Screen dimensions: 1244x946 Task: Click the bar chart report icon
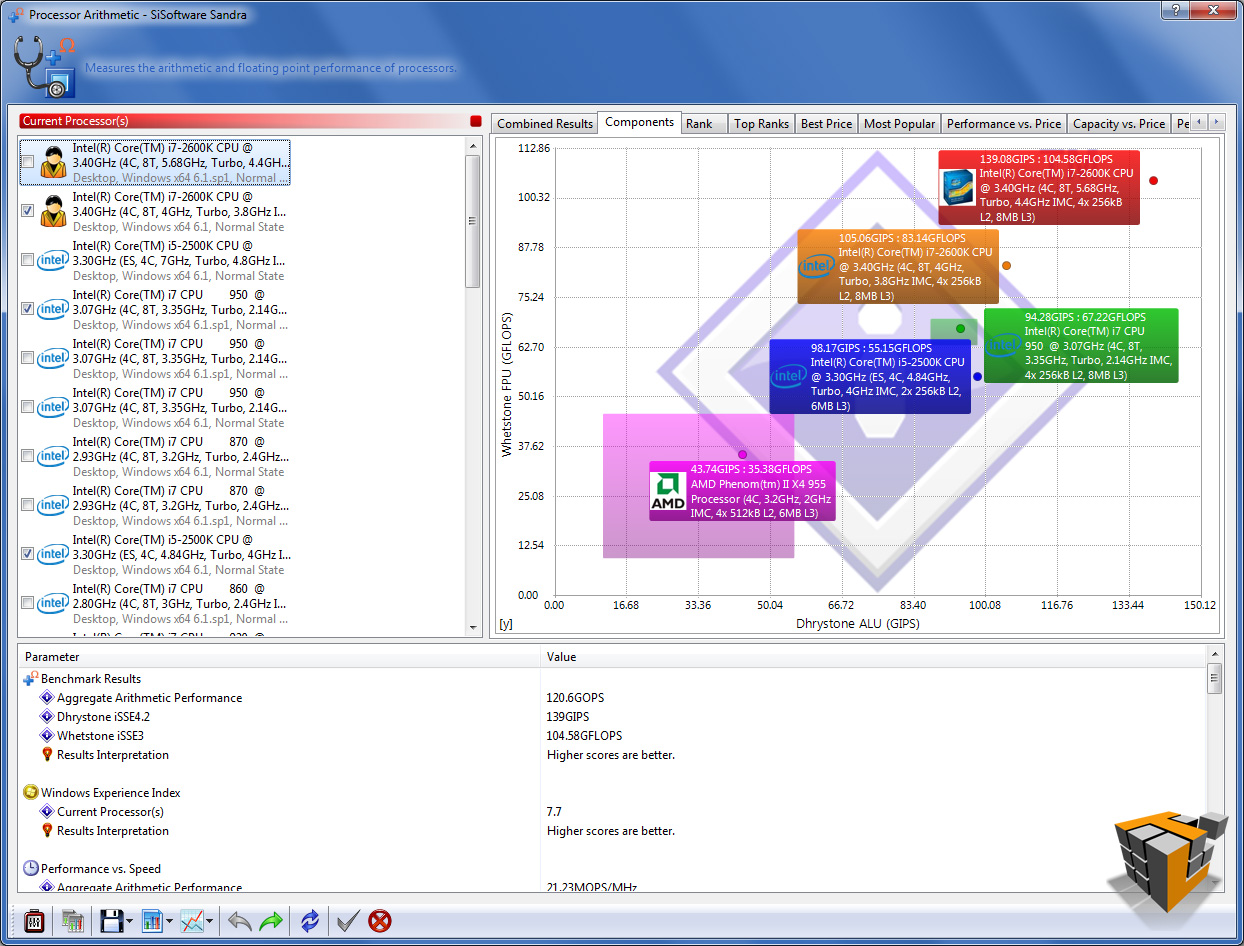(x=153, y=920)
